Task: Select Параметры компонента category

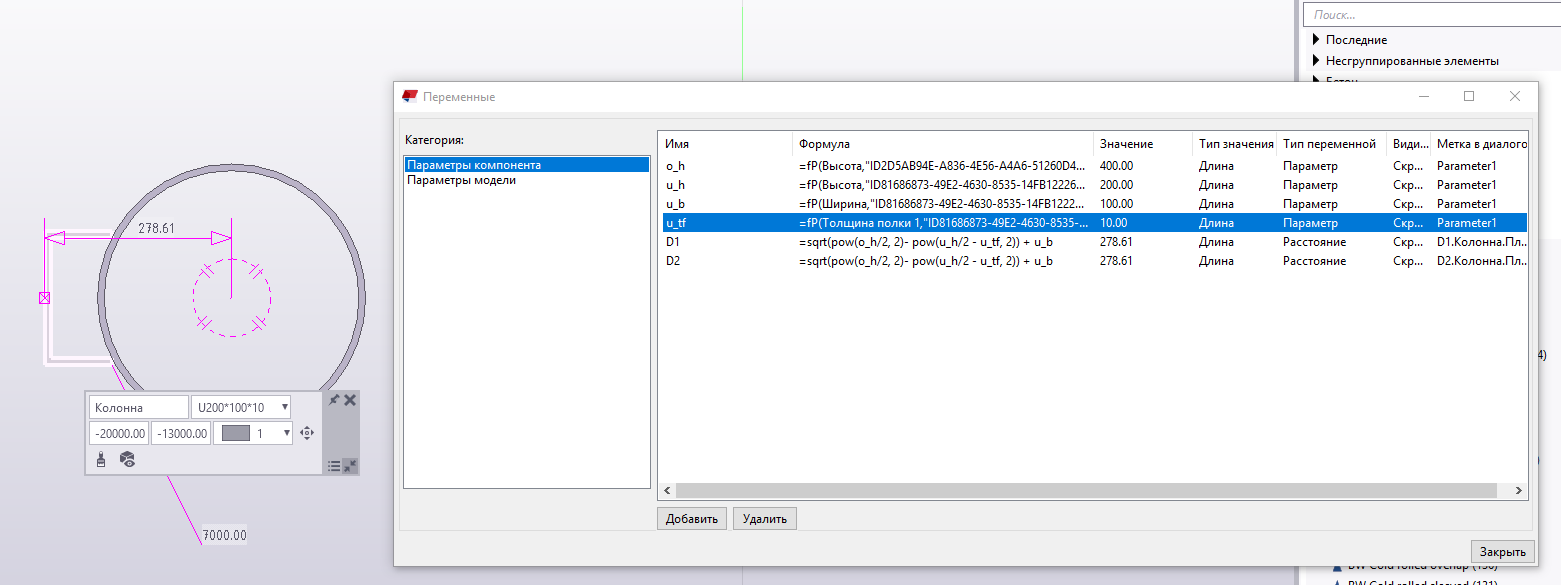Action: [474, 165]
